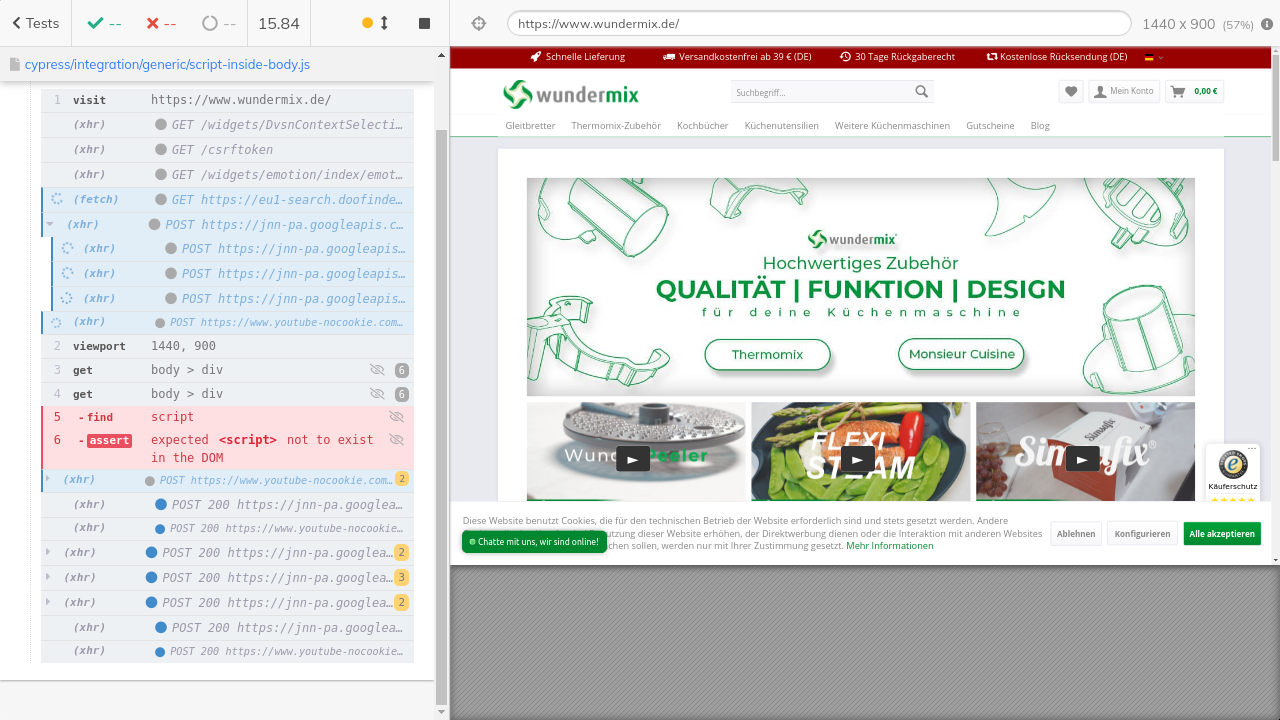Click the stop test run square icon

(x=424, y=23)
